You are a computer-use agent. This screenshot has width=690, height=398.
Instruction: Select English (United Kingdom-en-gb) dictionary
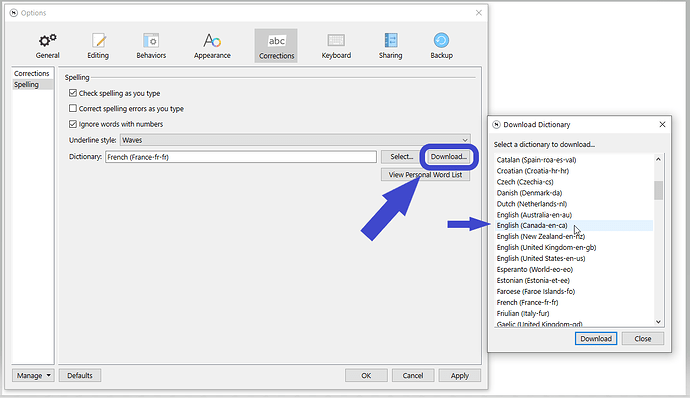tap(573, 247)
